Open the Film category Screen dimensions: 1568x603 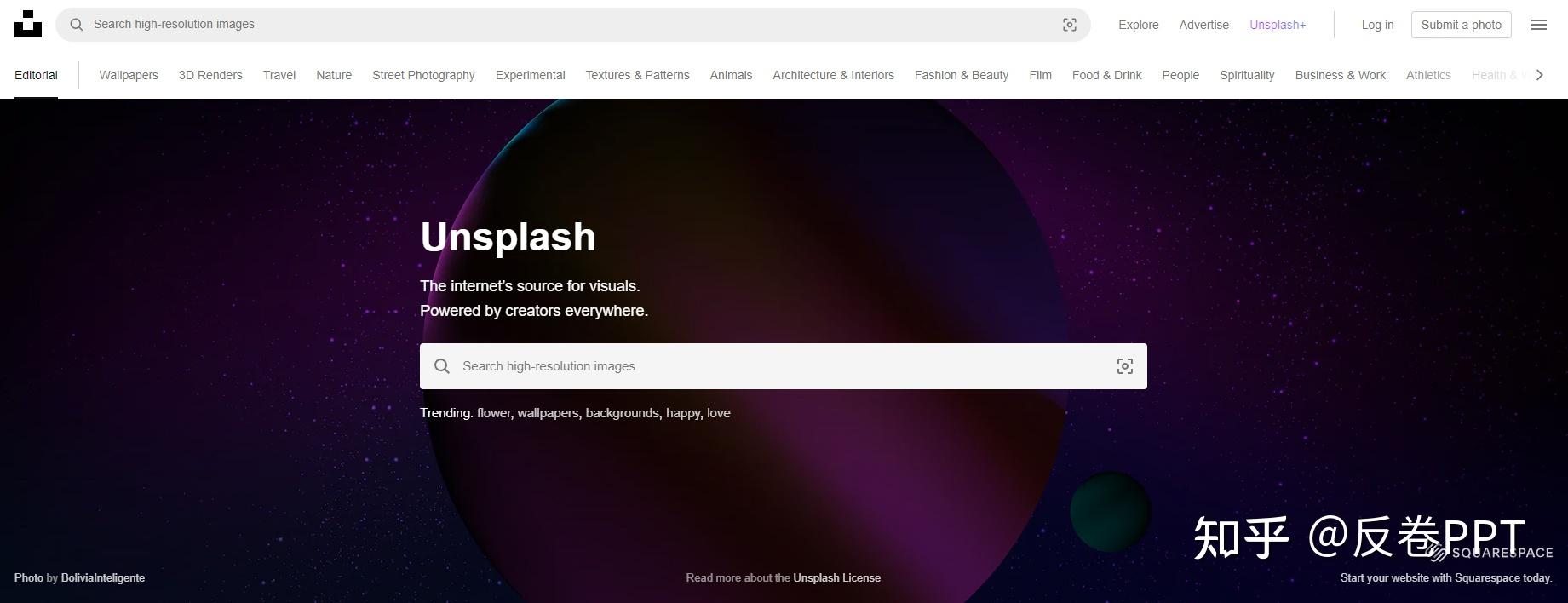point(1040,75)
